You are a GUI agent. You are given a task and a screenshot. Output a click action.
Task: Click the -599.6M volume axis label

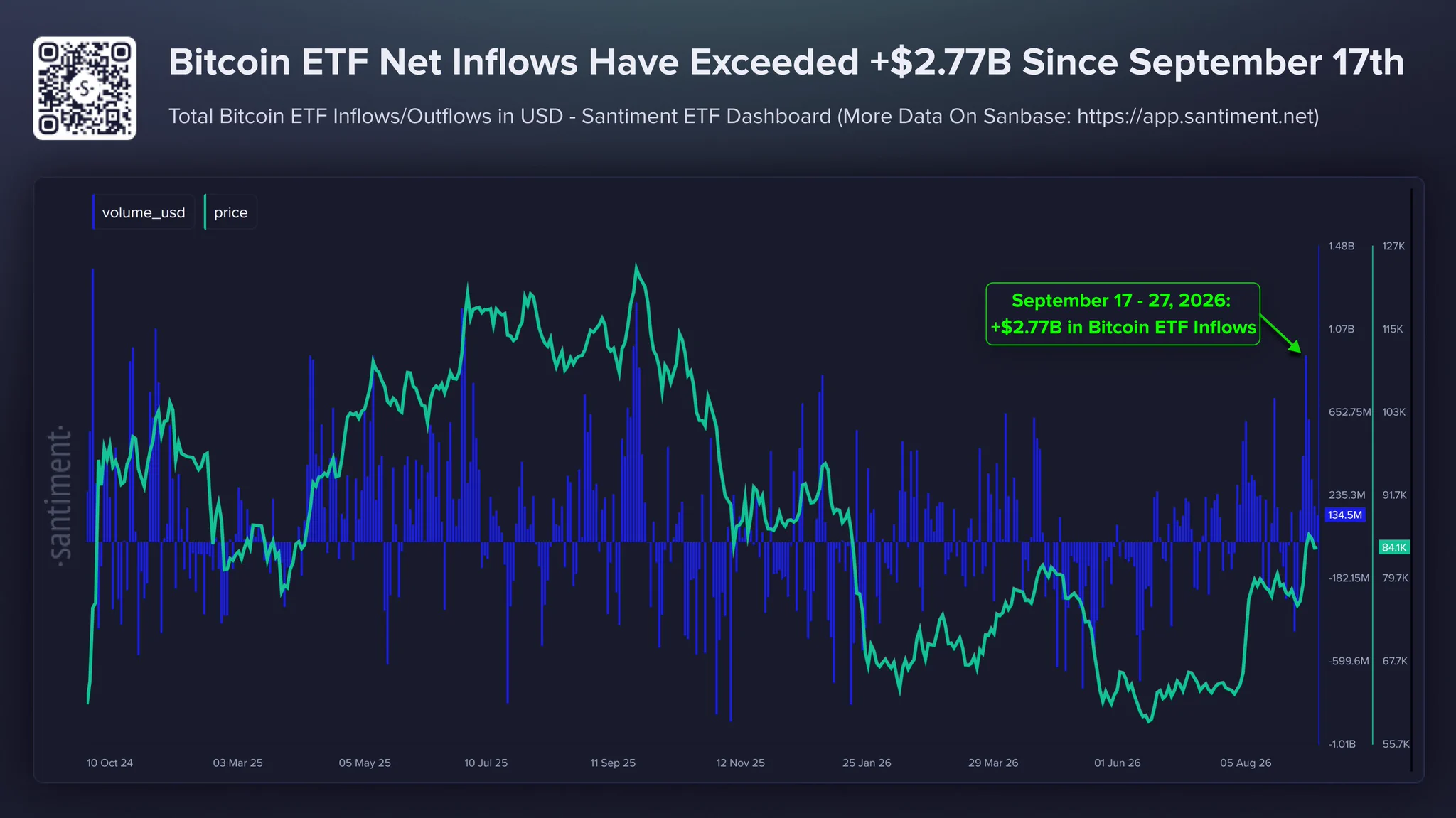coord(1349,661)
